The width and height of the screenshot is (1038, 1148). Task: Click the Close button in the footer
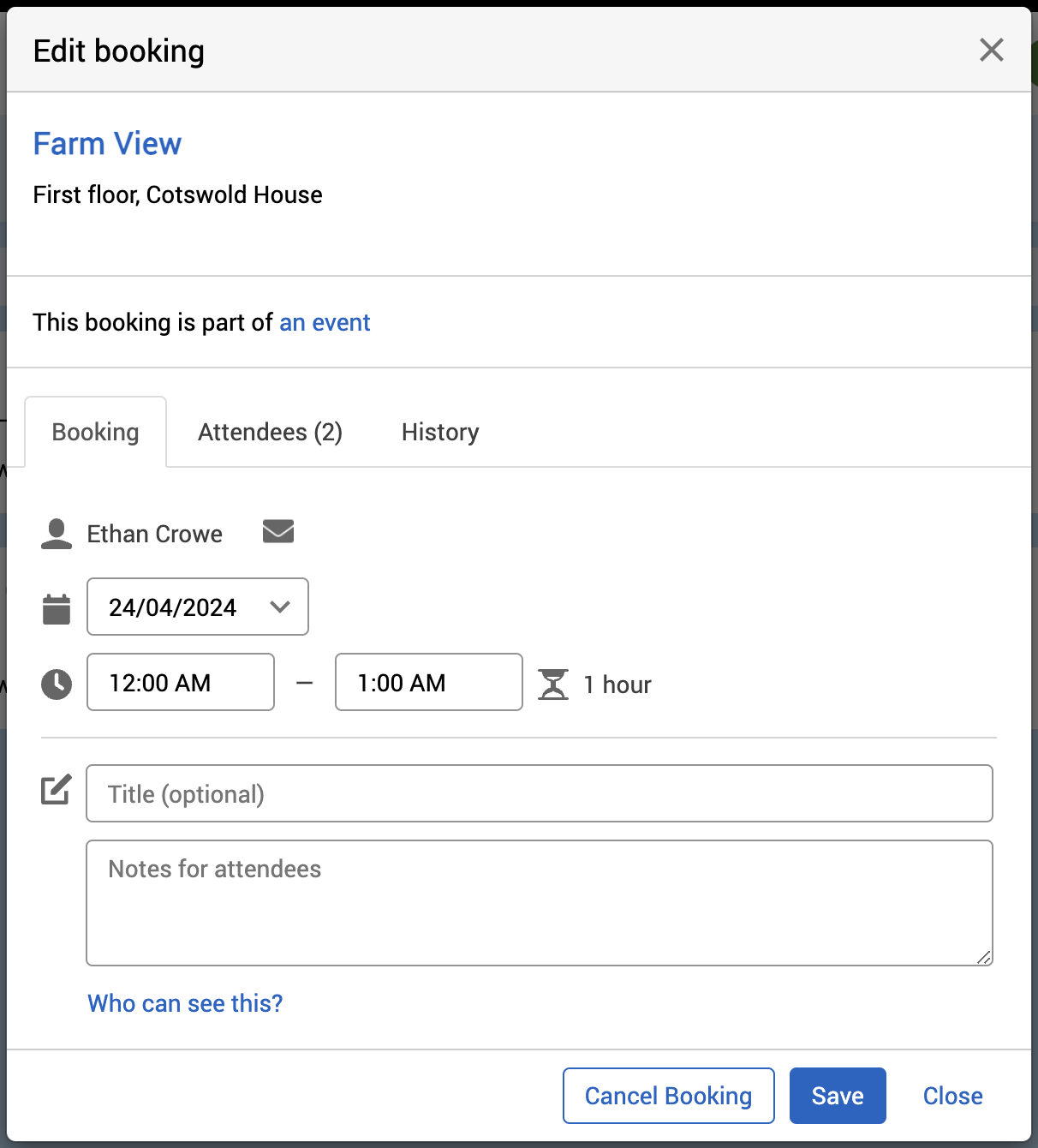[x=952, y=1096]
